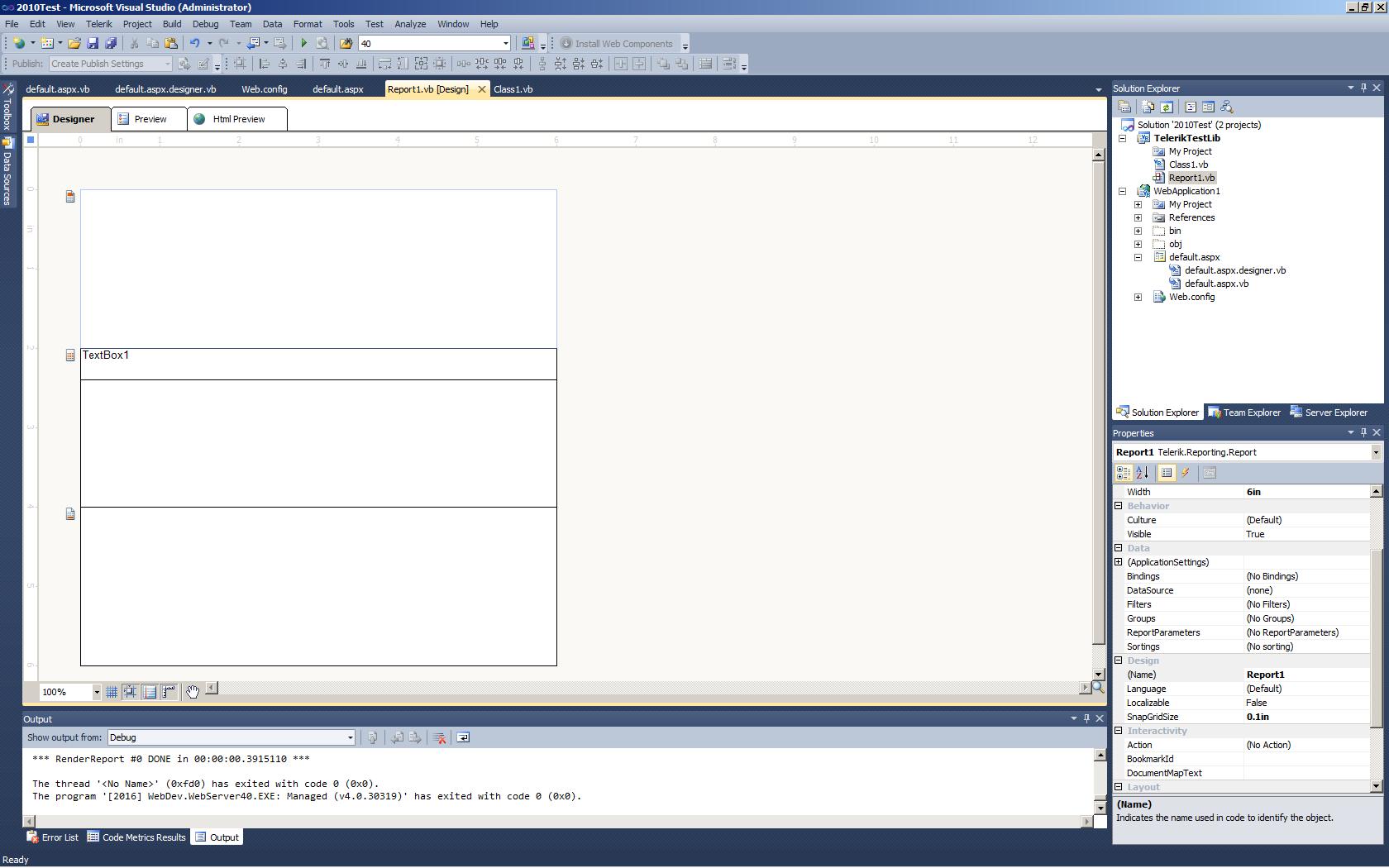Open the toolbar combo box showing 40
This screenshot has width=1389, height=868.
coord(505,44)
